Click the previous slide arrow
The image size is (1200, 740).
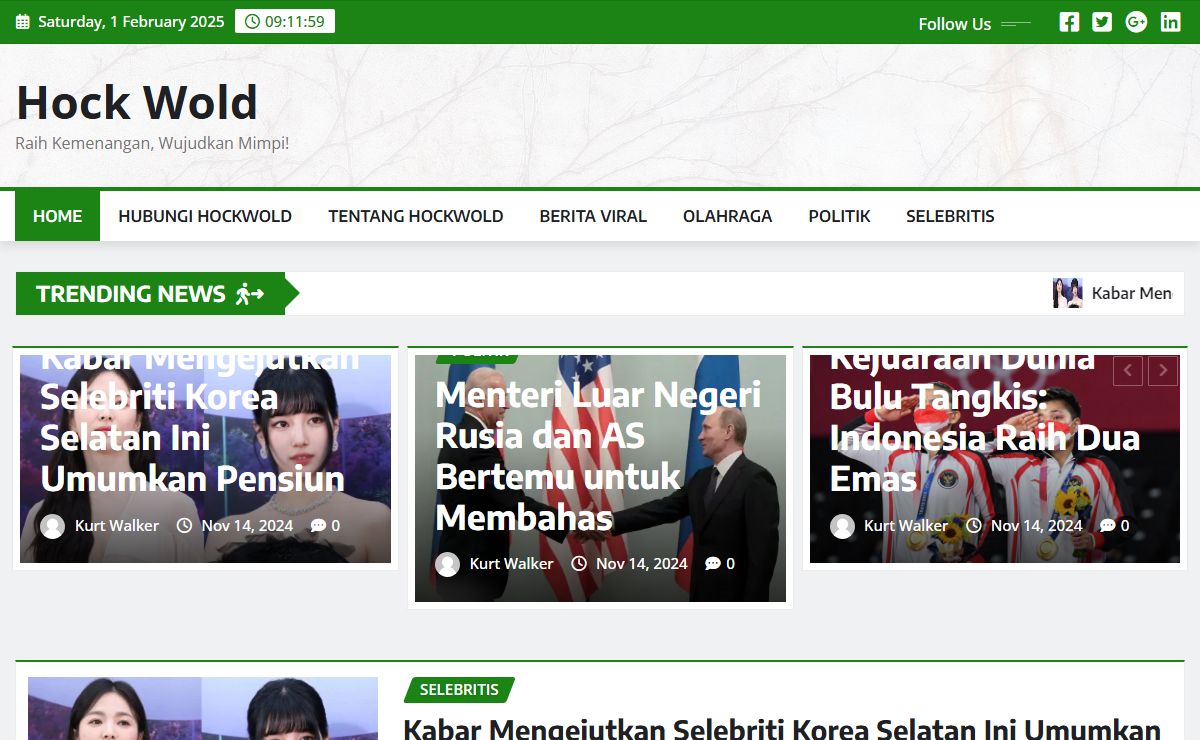click(x=1128, y=371)
